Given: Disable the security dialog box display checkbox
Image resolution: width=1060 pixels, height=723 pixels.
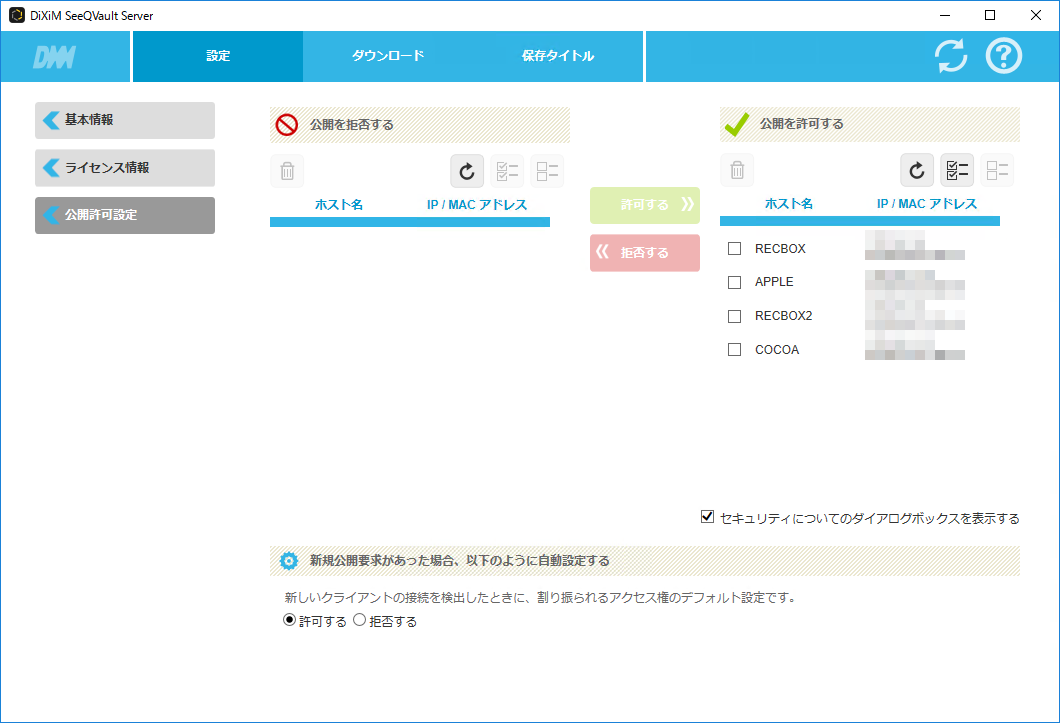Looking at the screenshot, I should point(706,518).
